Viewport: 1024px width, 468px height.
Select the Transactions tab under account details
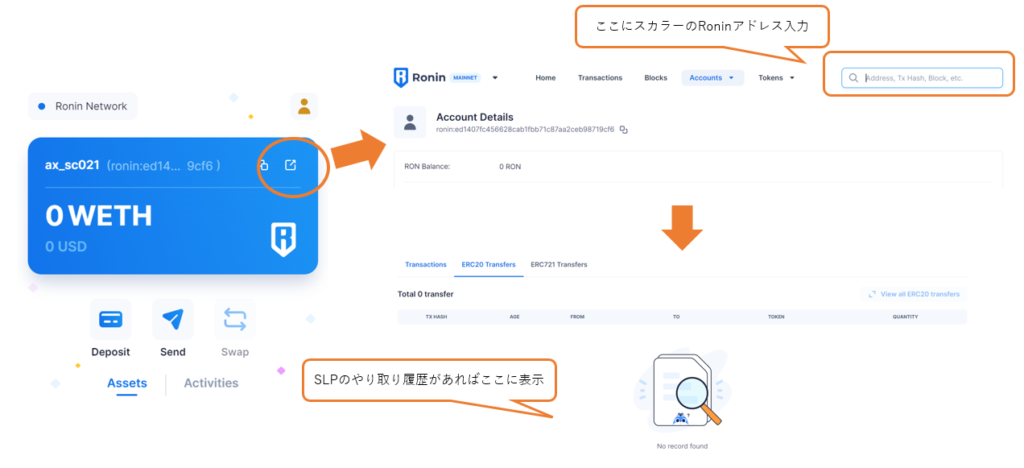[425, 264]
